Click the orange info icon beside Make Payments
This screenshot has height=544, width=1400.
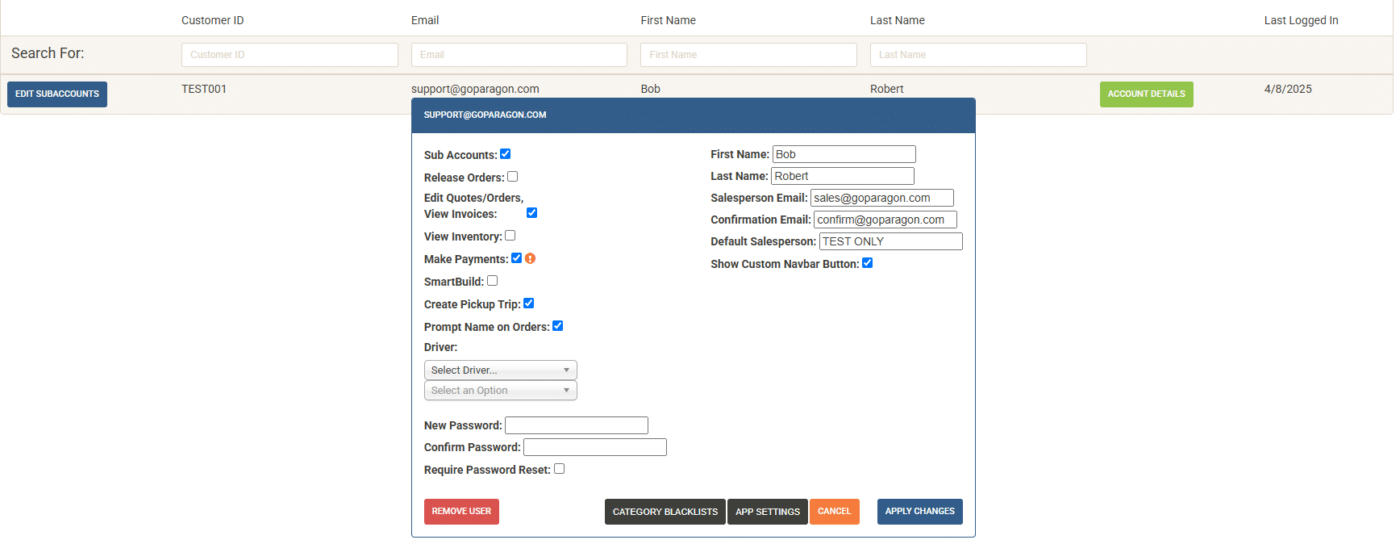pos(530,258)
